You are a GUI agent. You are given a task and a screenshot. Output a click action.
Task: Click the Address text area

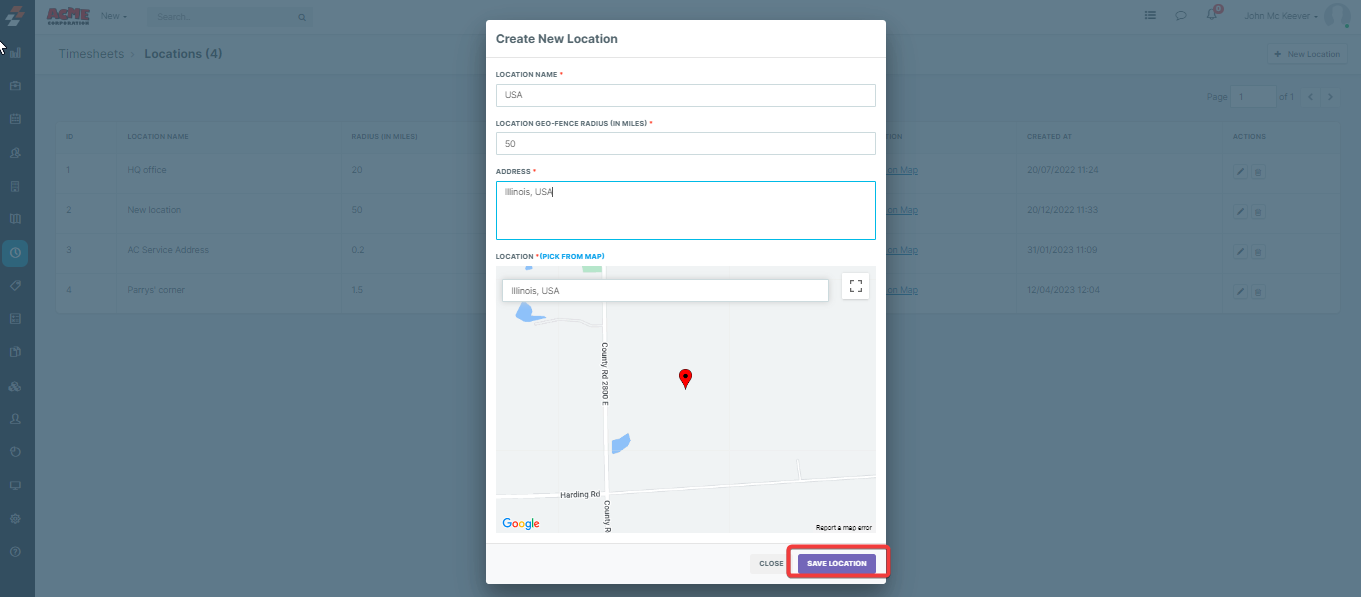(x=686, y=210)
